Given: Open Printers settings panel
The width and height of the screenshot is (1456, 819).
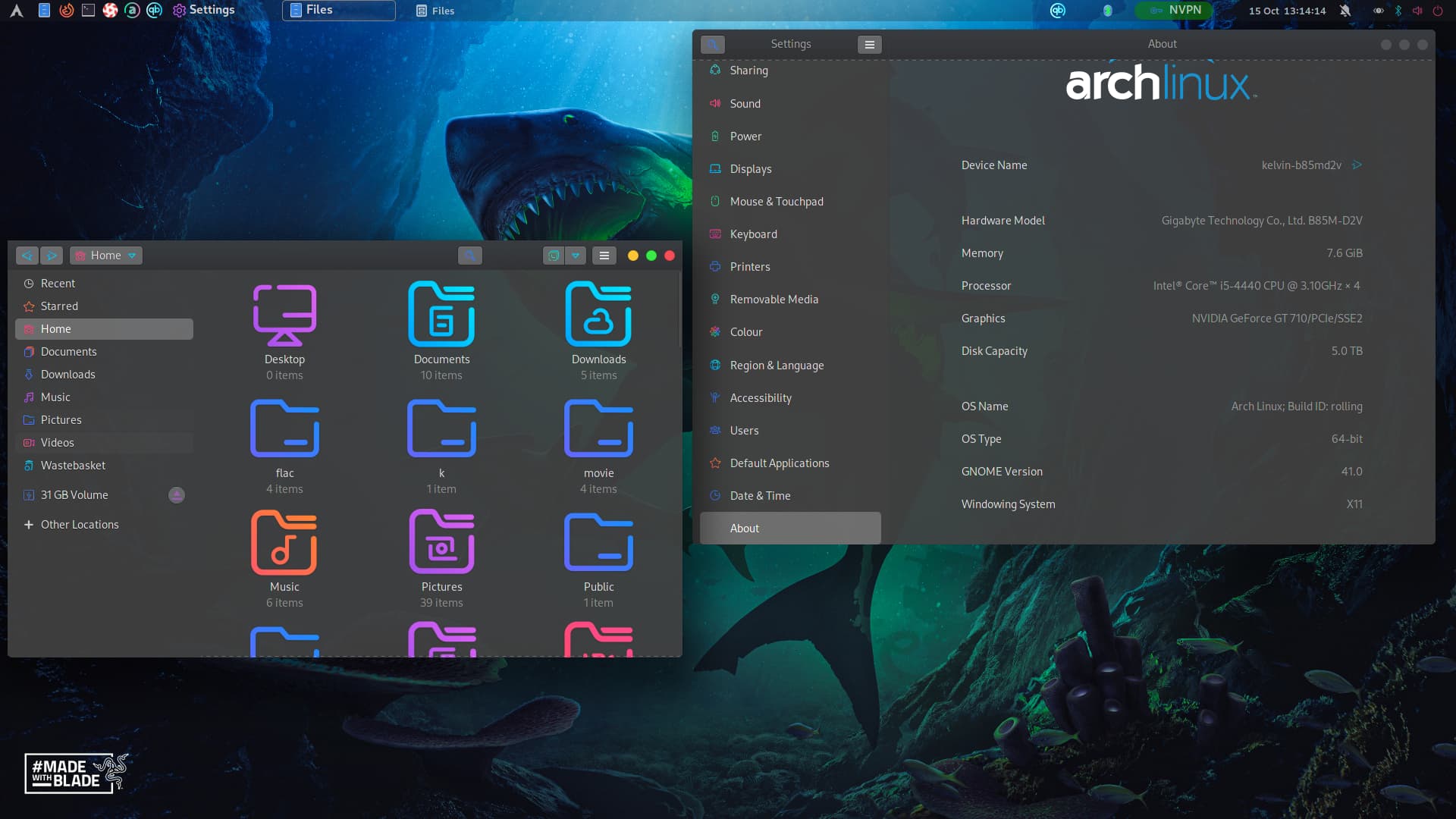Looking at the screenshot, I should 790,267.
